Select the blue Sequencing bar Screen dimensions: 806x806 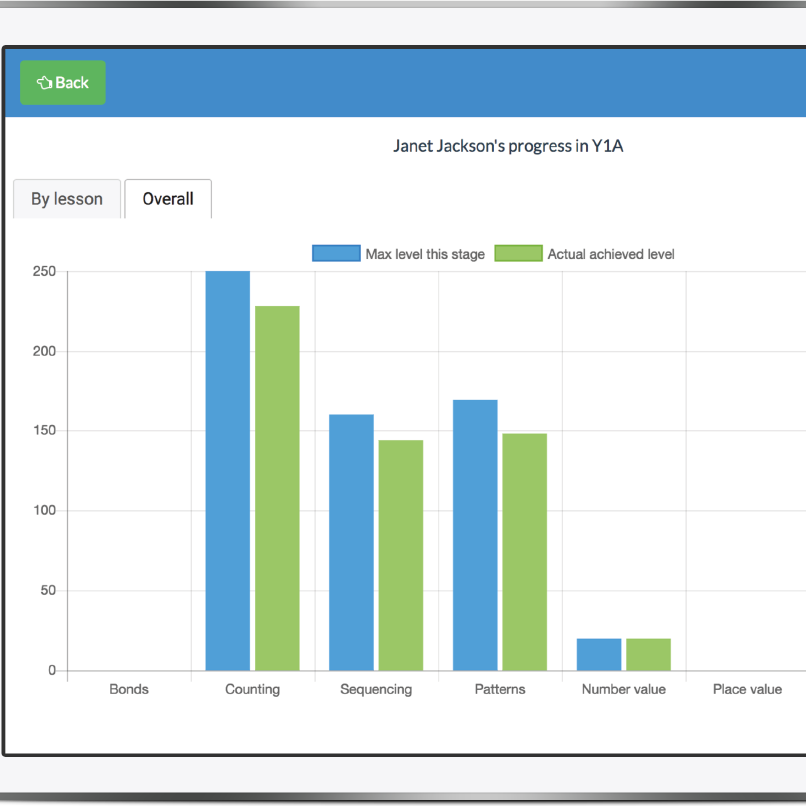(x=351, y=542)
